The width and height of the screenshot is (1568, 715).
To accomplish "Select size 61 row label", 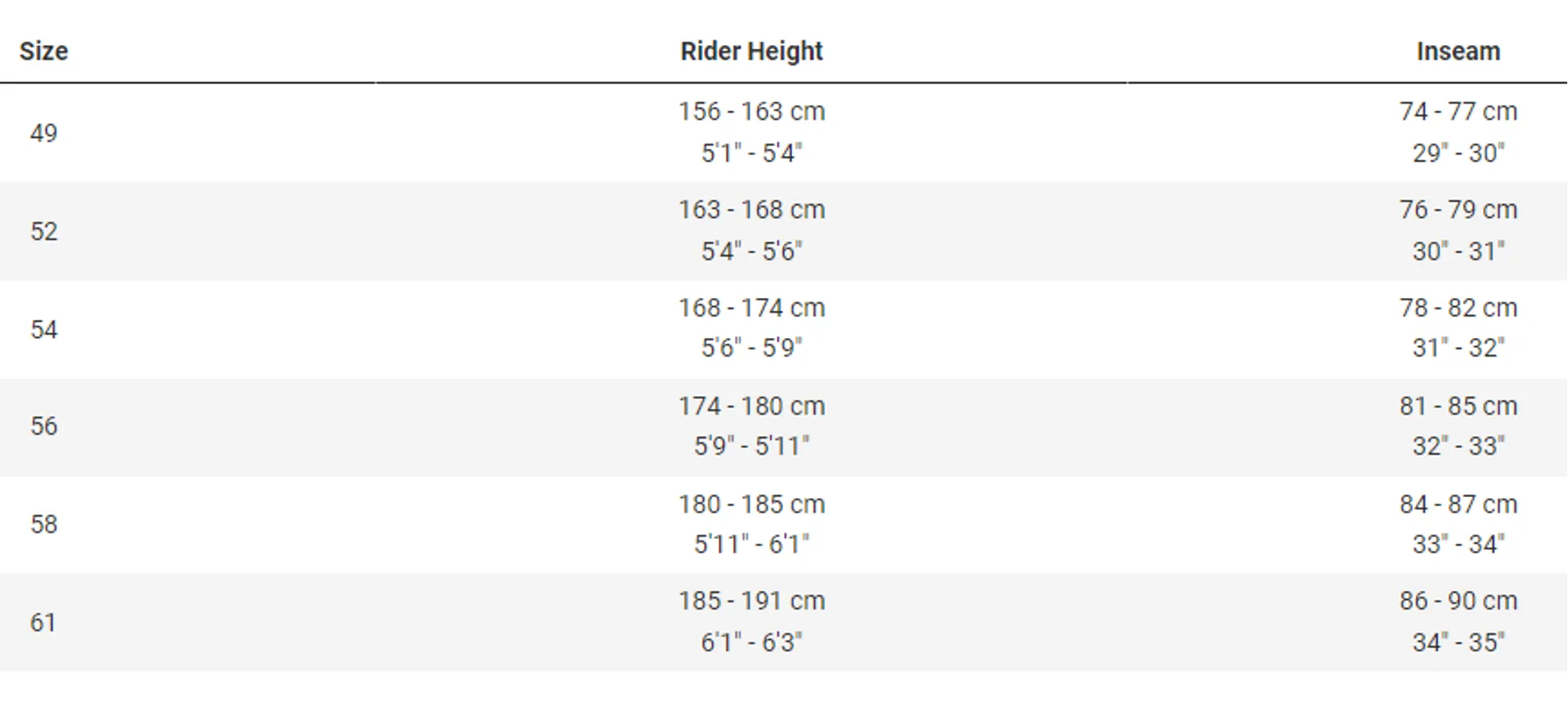I will 43,623.
